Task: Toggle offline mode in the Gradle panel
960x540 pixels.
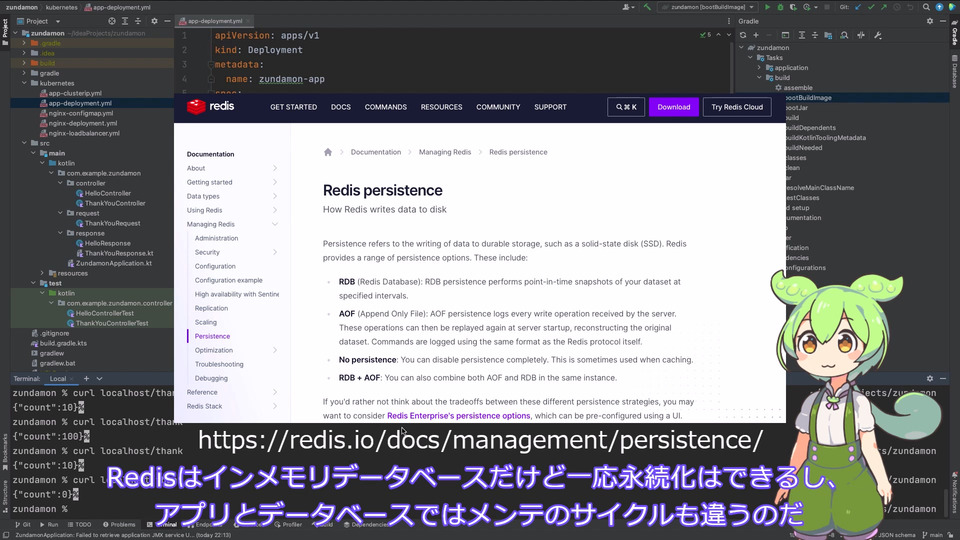Action: coord(861,36)
